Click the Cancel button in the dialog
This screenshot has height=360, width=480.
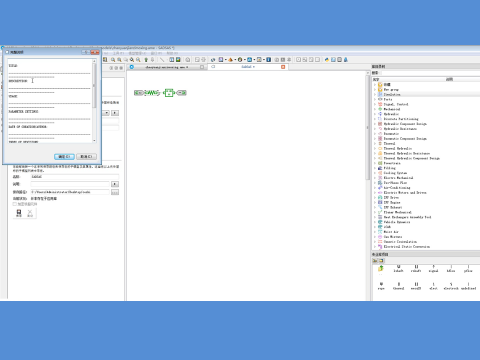pyautogui.click(x=86, y=156)
